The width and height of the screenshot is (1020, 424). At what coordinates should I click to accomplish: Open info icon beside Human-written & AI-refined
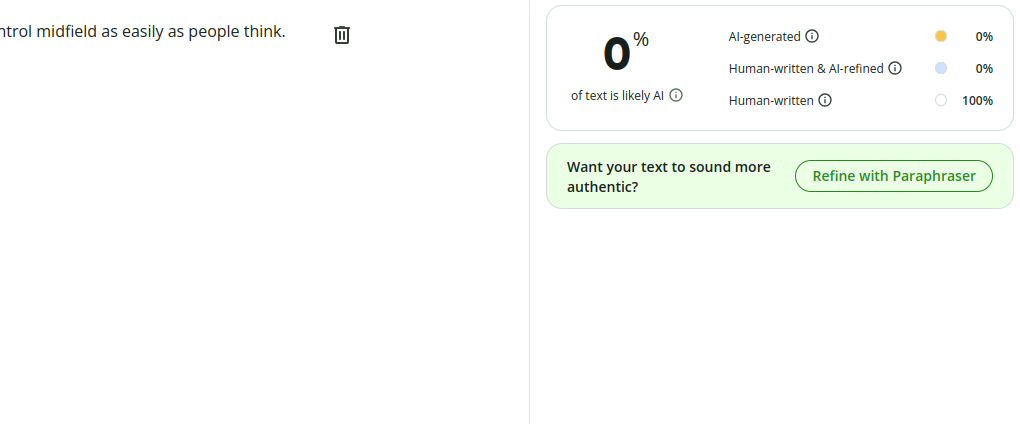[x=895, y=68]
